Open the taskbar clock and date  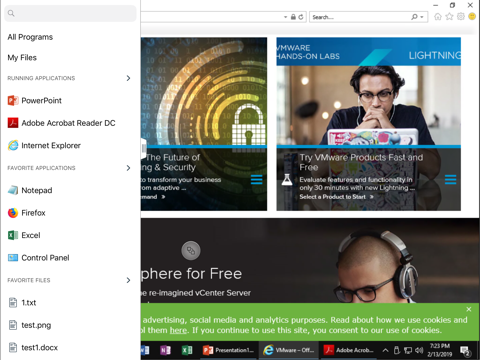pyautogui.click(x=440, y=350)
